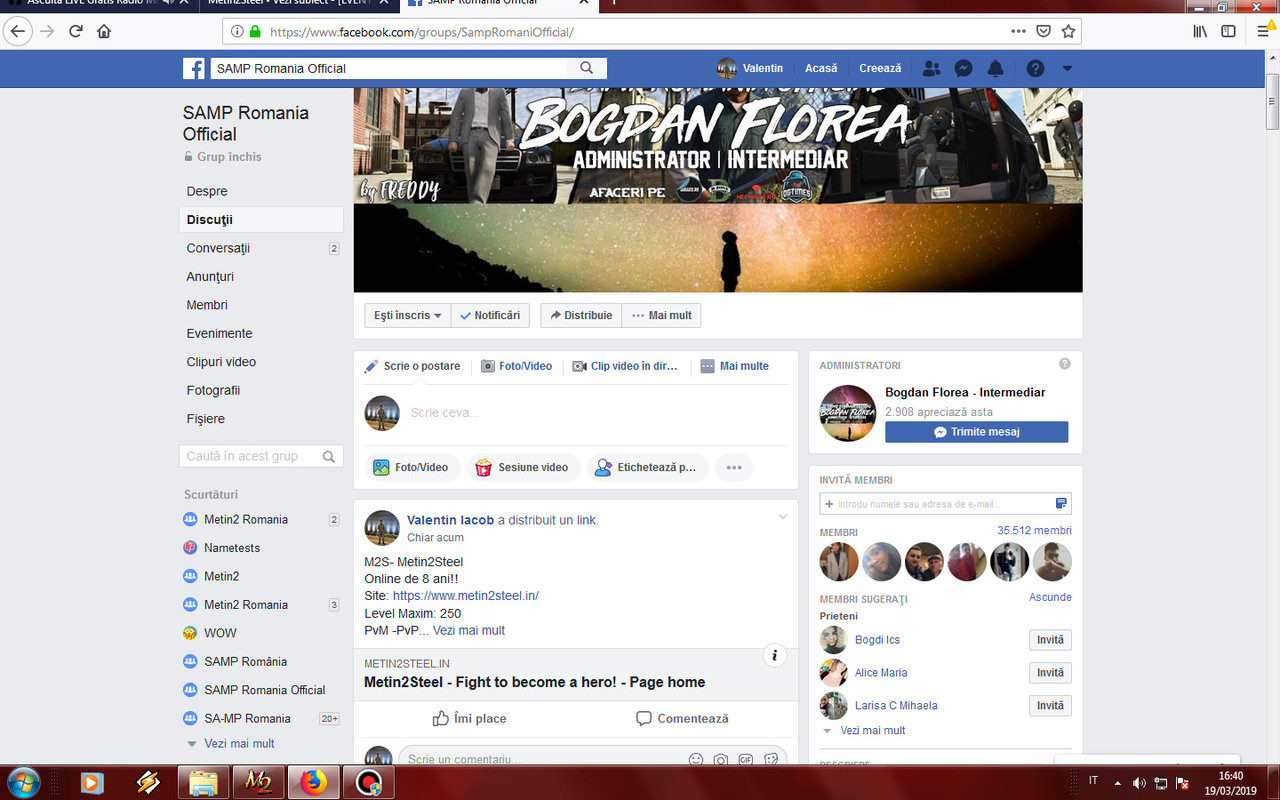Toggle the Notificări button

[490, 315]
